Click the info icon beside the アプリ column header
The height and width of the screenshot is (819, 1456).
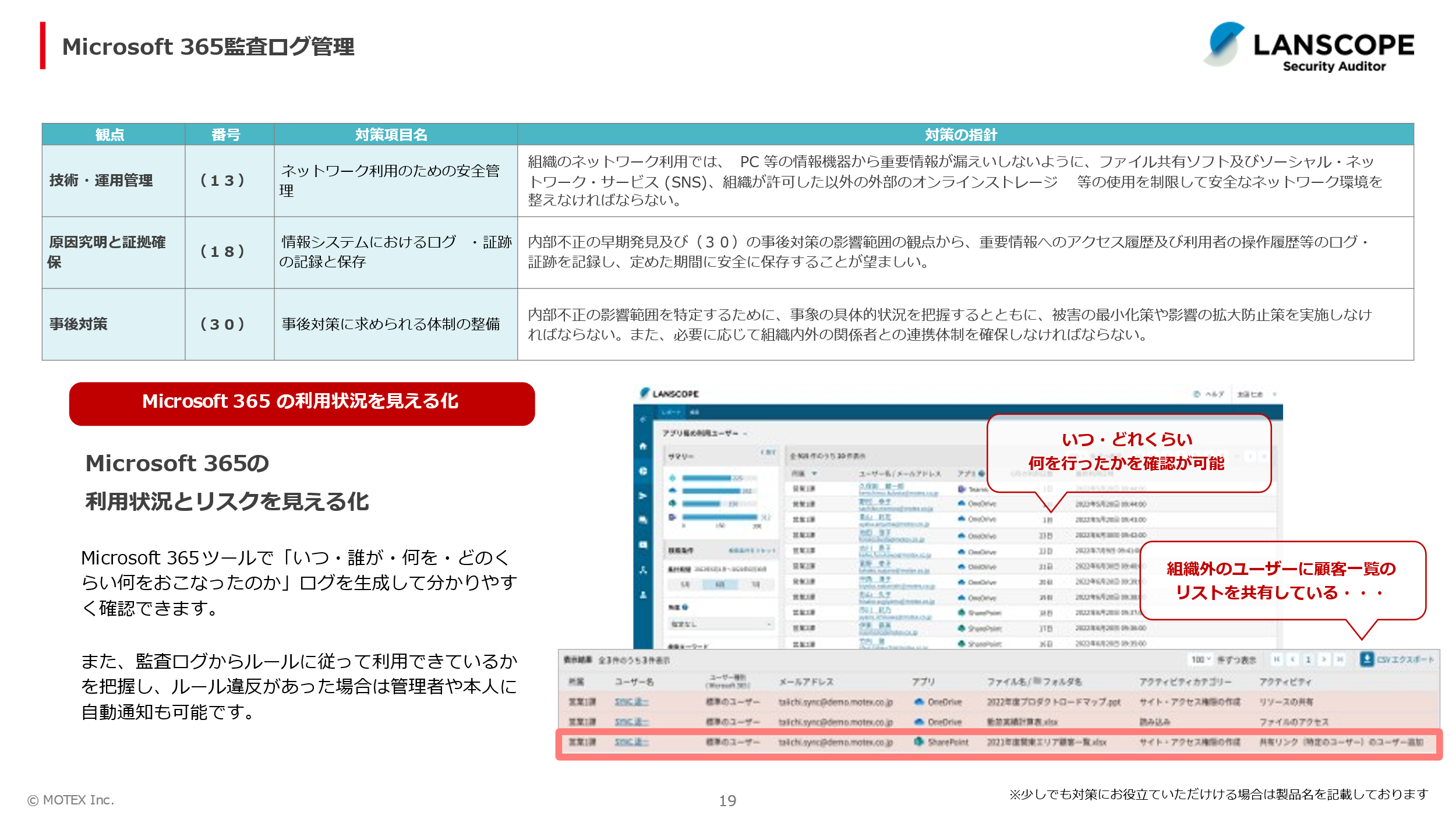[x=981, y=474]
